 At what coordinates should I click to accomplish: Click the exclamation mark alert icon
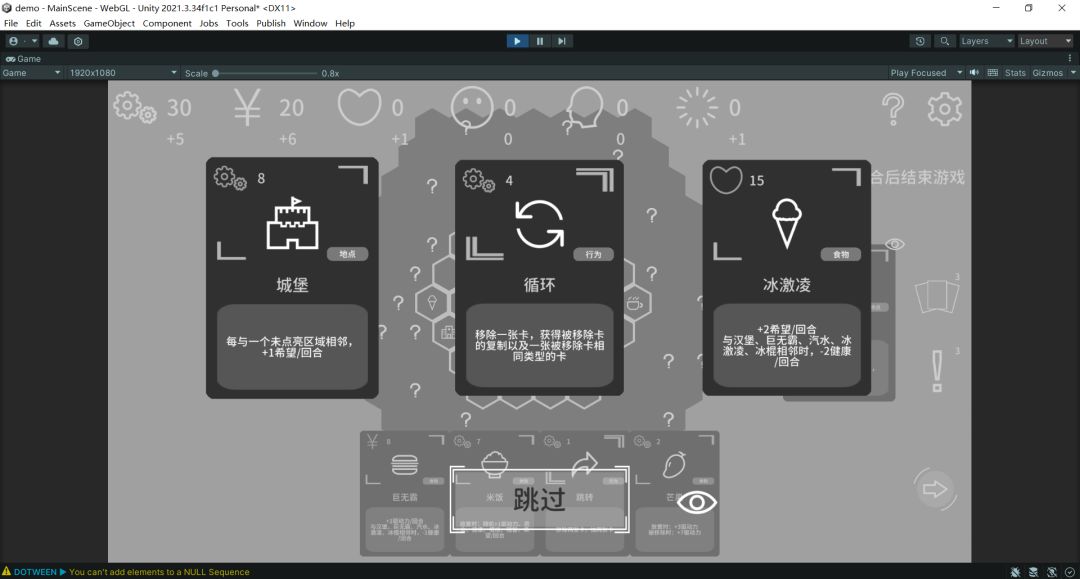(937, 371)
